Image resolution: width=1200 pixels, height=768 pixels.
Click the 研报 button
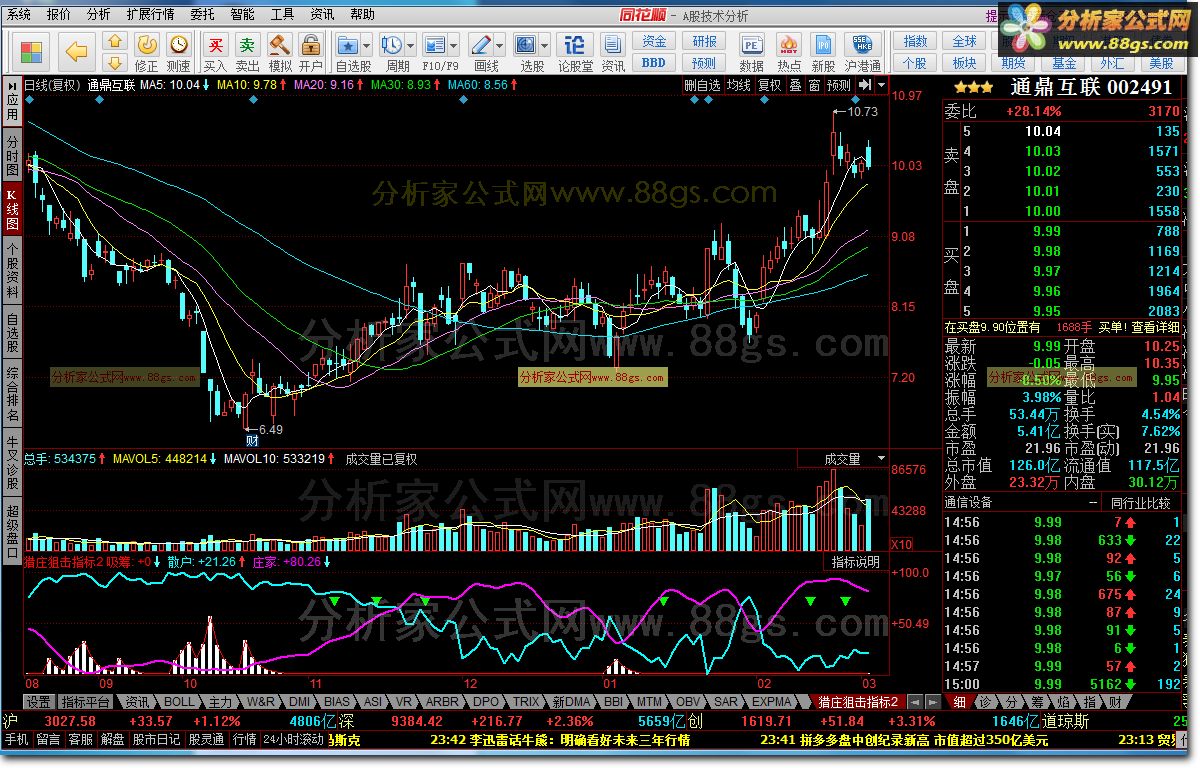tap(705, 41)
